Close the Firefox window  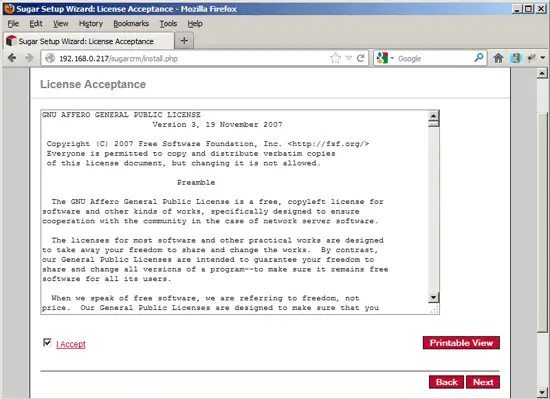541,9
